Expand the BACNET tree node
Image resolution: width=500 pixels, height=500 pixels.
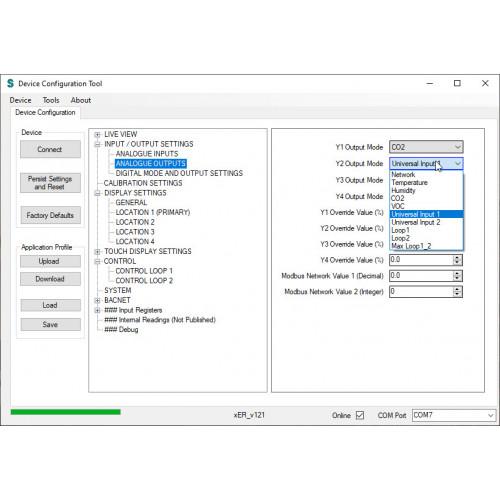click(97, 300)
